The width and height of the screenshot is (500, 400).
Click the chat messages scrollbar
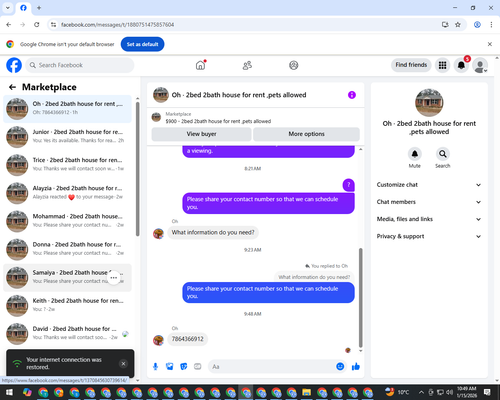(x=360, y=298)
